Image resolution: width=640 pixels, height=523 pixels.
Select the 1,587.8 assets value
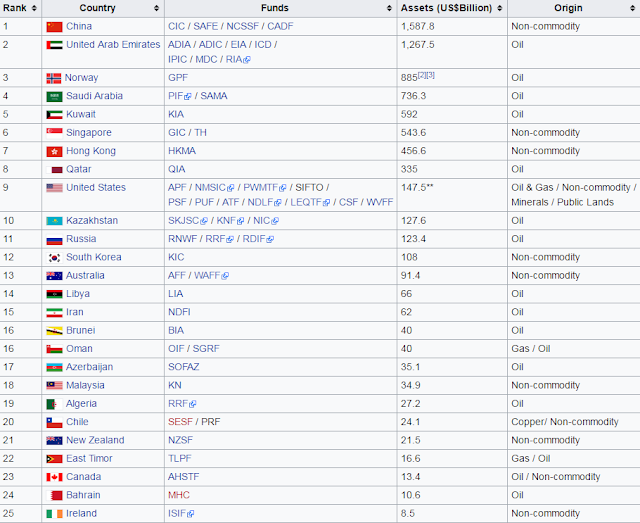[x=418, y=27]
